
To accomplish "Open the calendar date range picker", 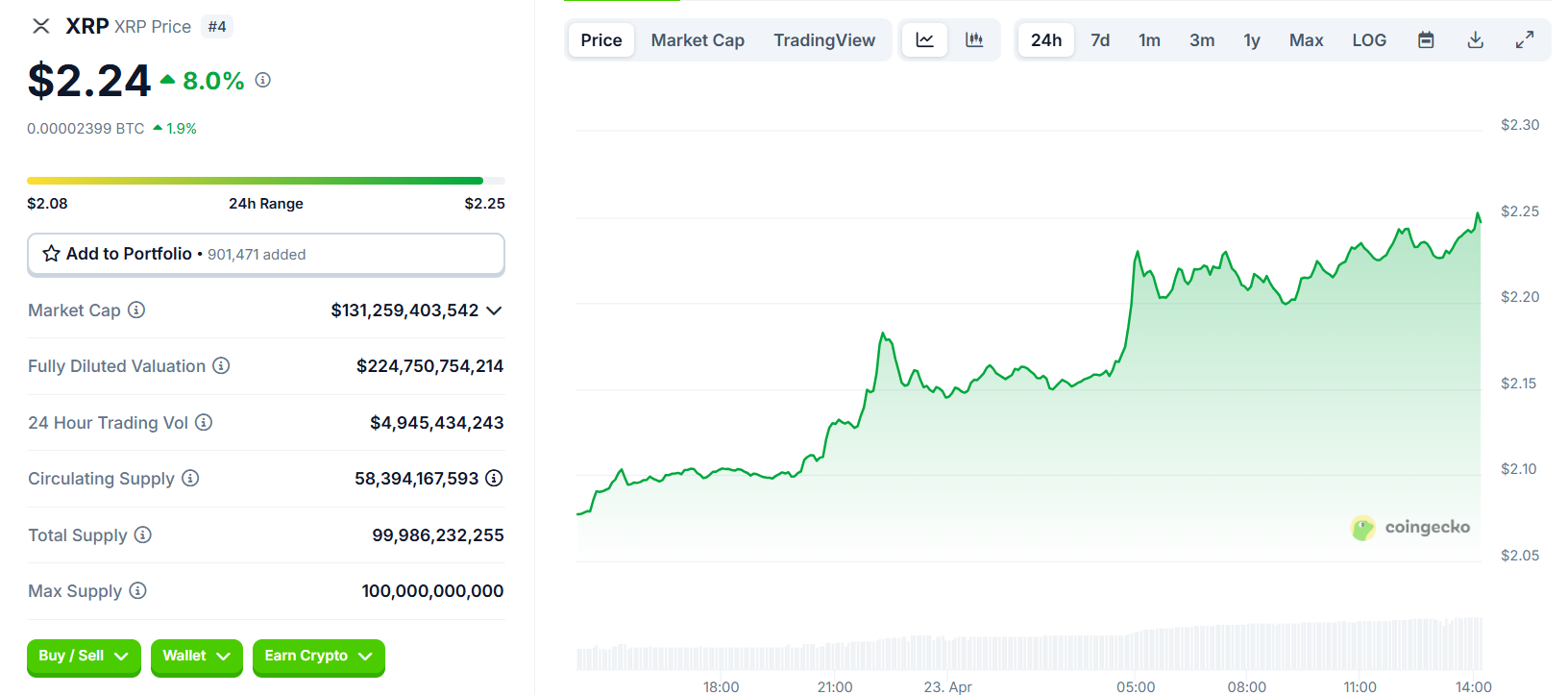I will pos(1426,40).
